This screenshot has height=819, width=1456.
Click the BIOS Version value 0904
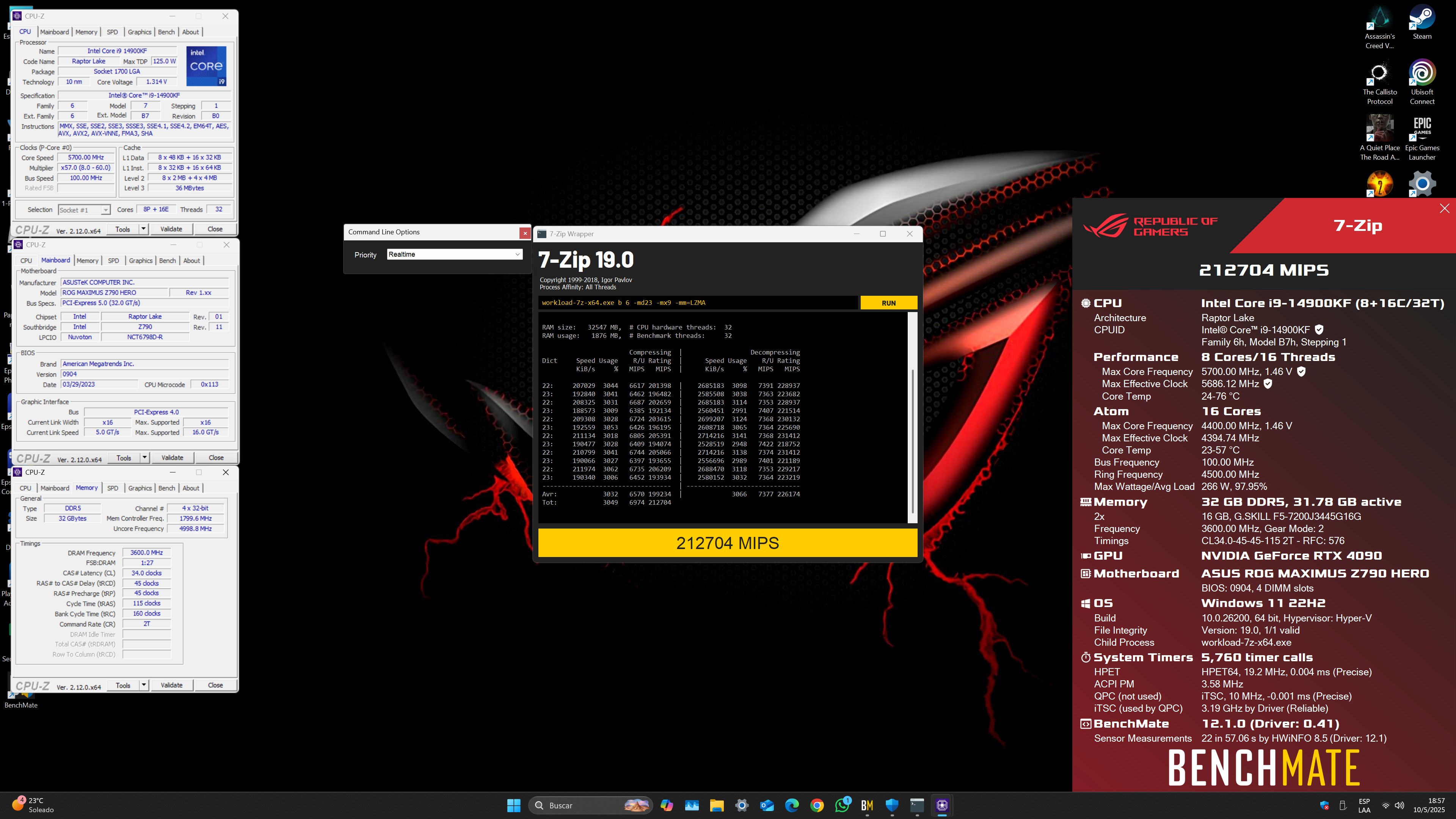click(144, 374)
